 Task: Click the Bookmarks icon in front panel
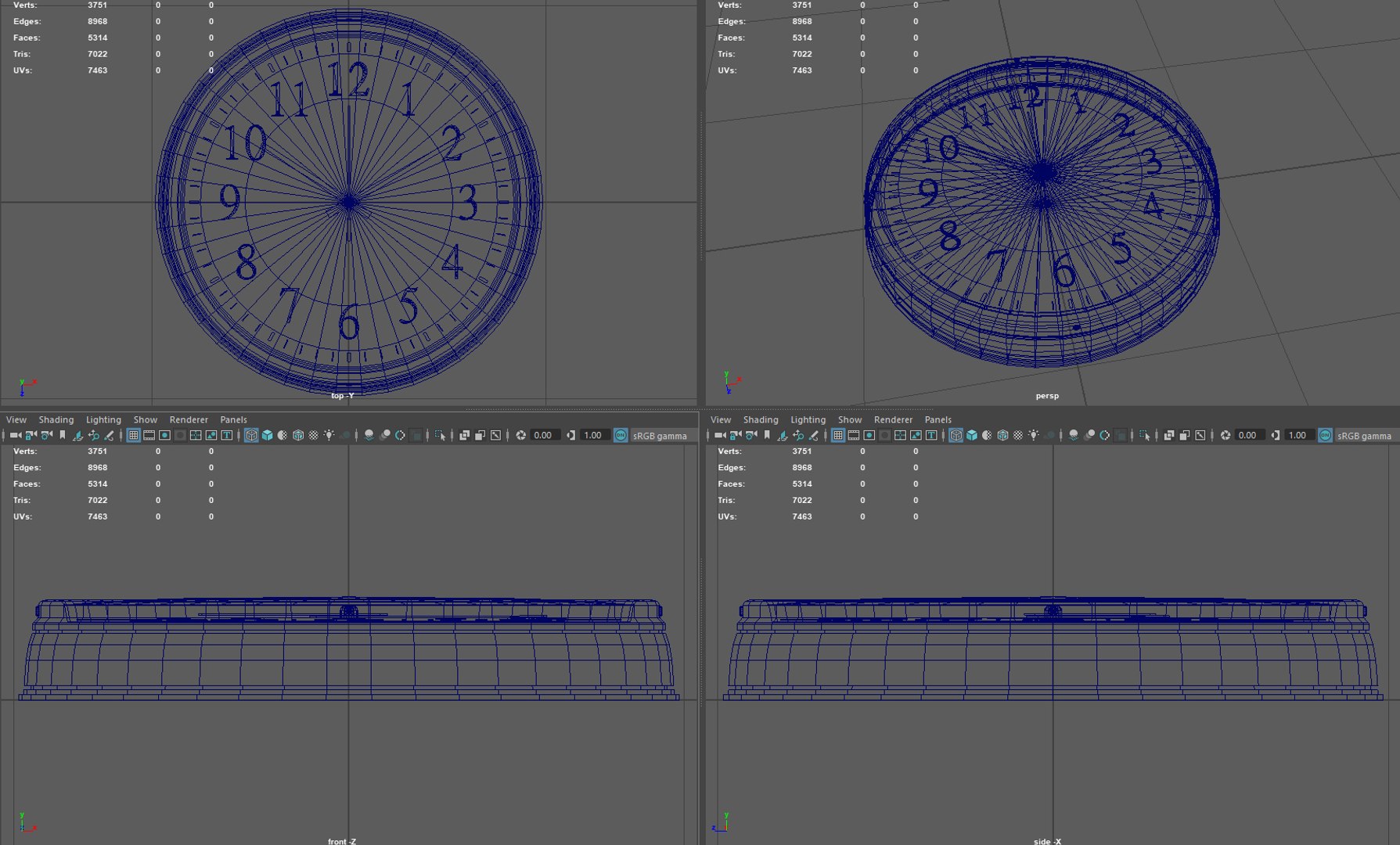click(63, 436)
